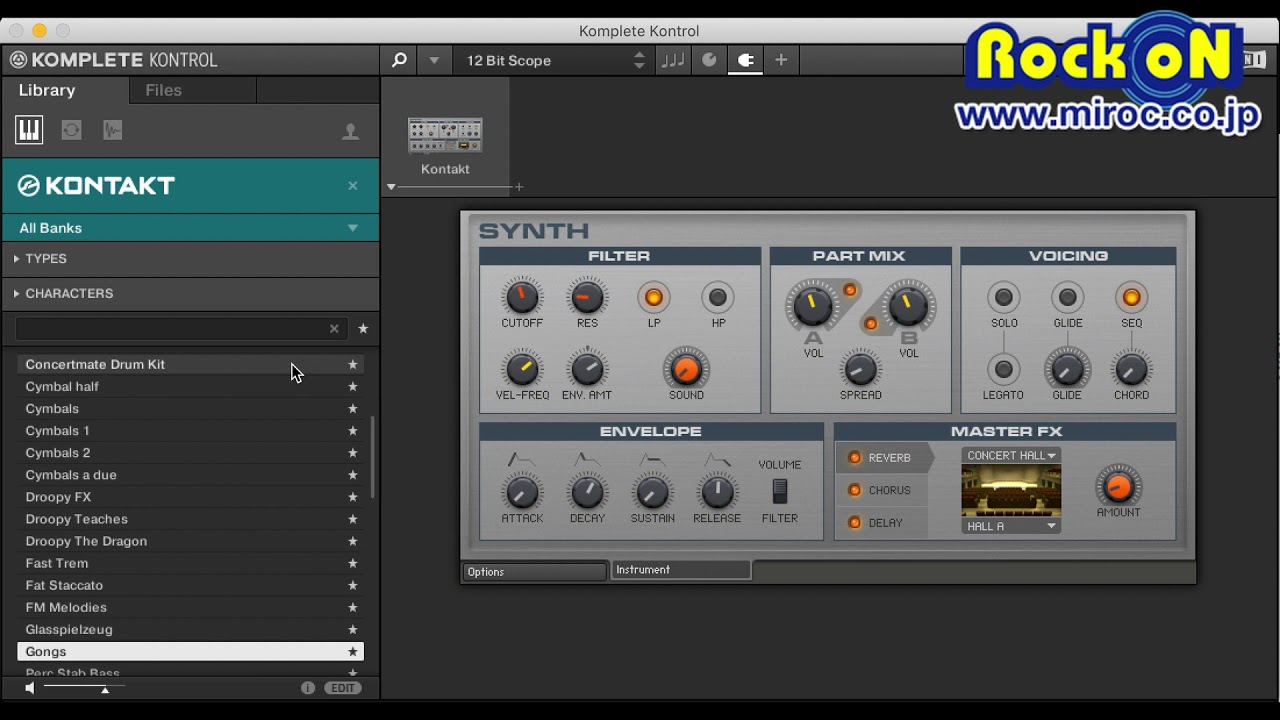Toggle favorites filter star beside search
Image resolution: width=1280 pixels, height=720 pixels.
363,329
